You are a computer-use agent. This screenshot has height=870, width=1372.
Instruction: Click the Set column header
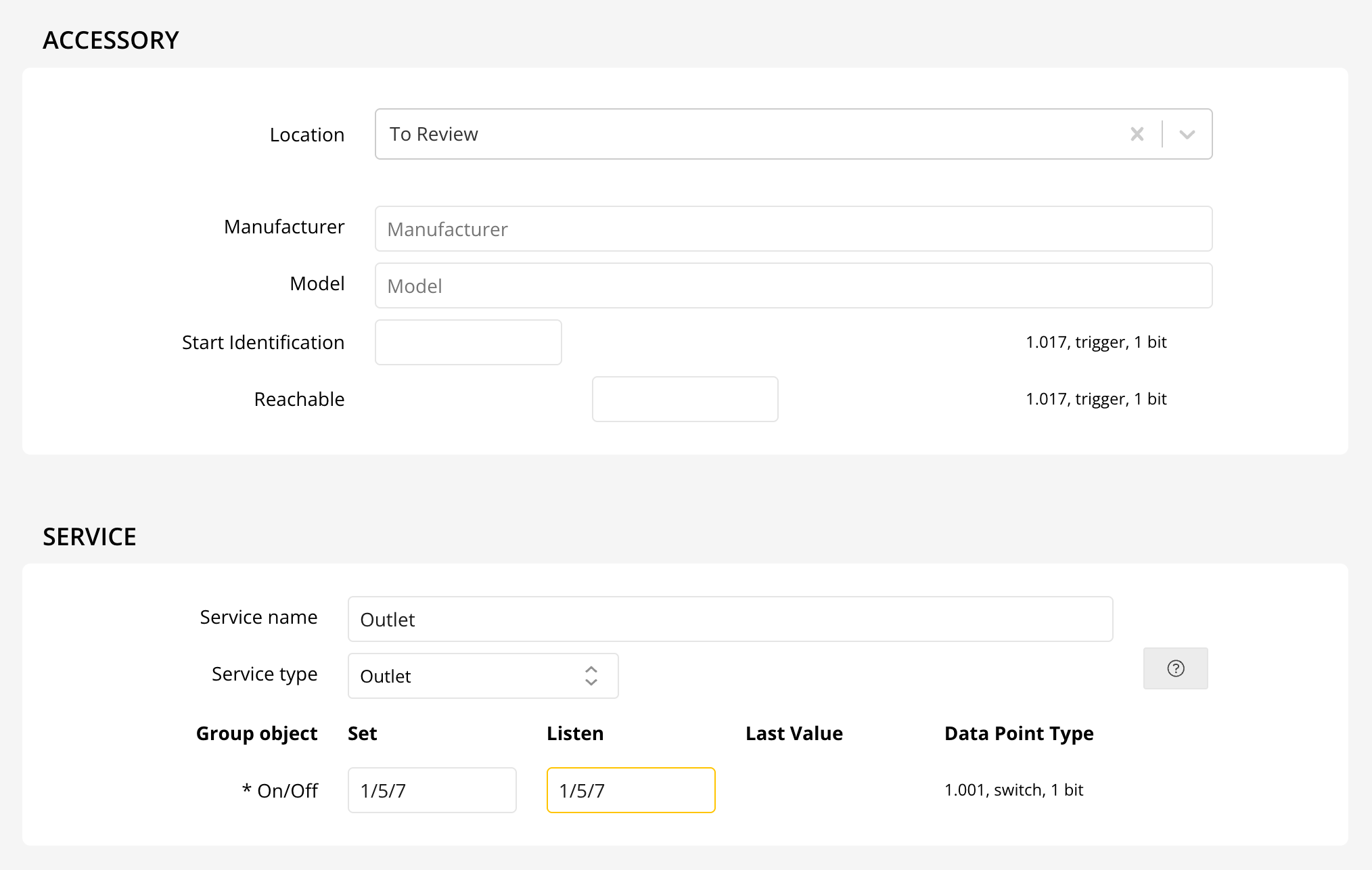(362, 733)
